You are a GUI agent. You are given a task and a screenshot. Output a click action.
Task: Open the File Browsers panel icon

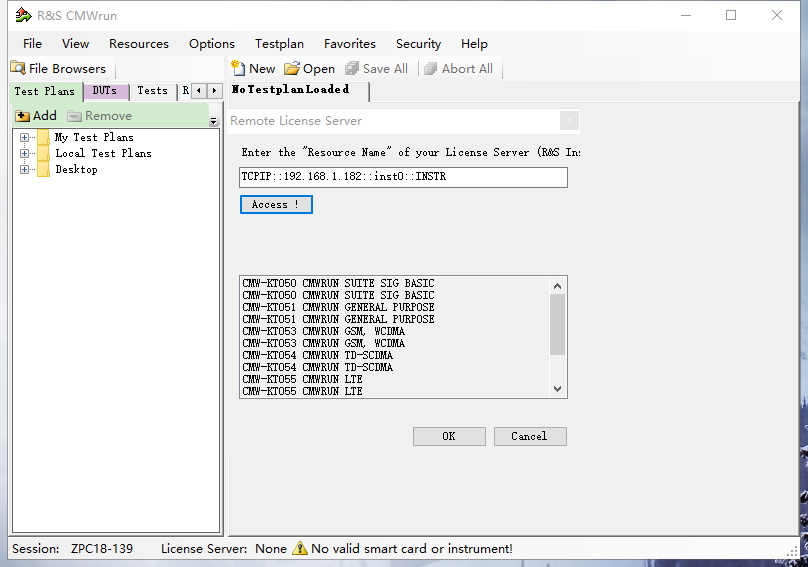pos(18,68)
